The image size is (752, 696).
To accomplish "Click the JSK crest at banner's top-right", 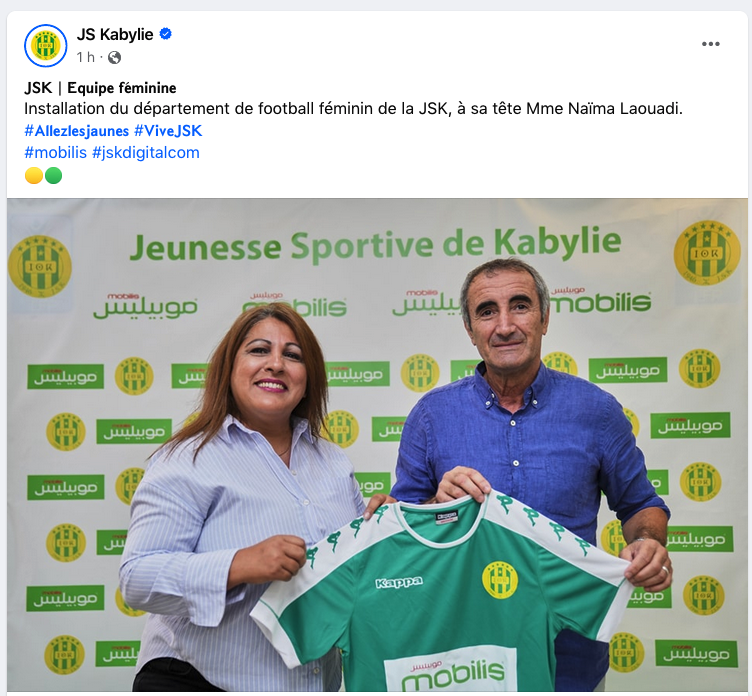I will (707, 253).
